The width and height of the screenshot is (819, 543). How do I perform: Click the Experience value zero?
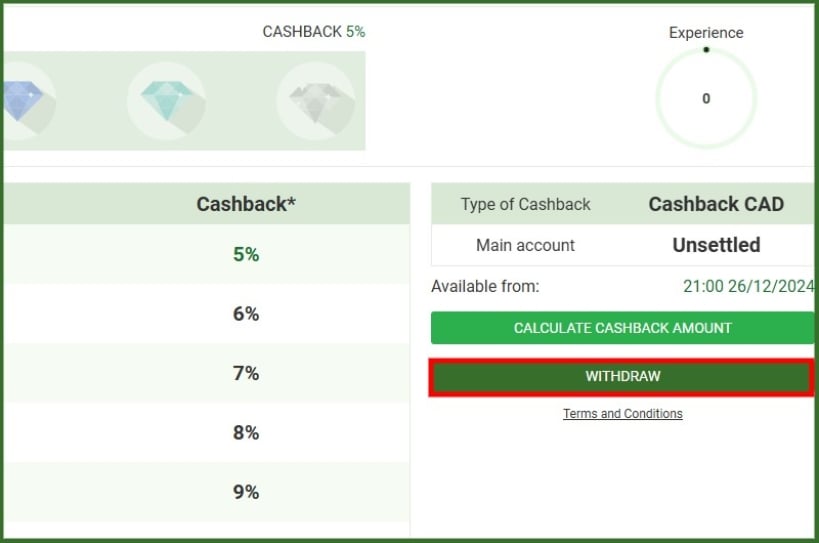click(706, 99)
